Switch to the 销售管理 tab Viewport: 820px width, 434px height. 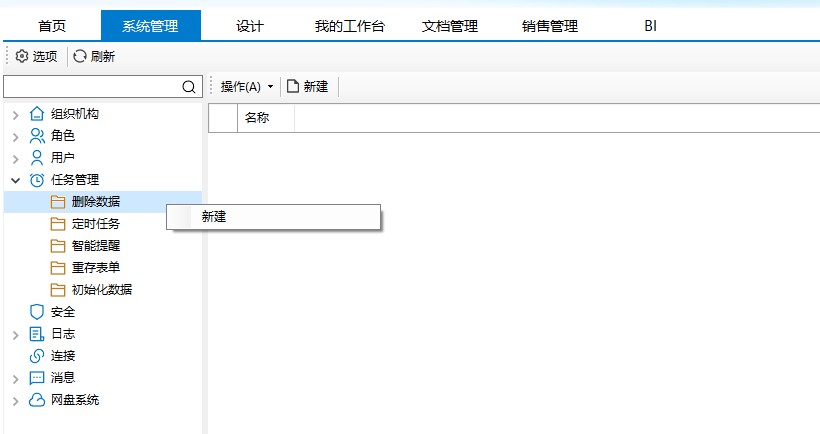click(x=550, y=26)
